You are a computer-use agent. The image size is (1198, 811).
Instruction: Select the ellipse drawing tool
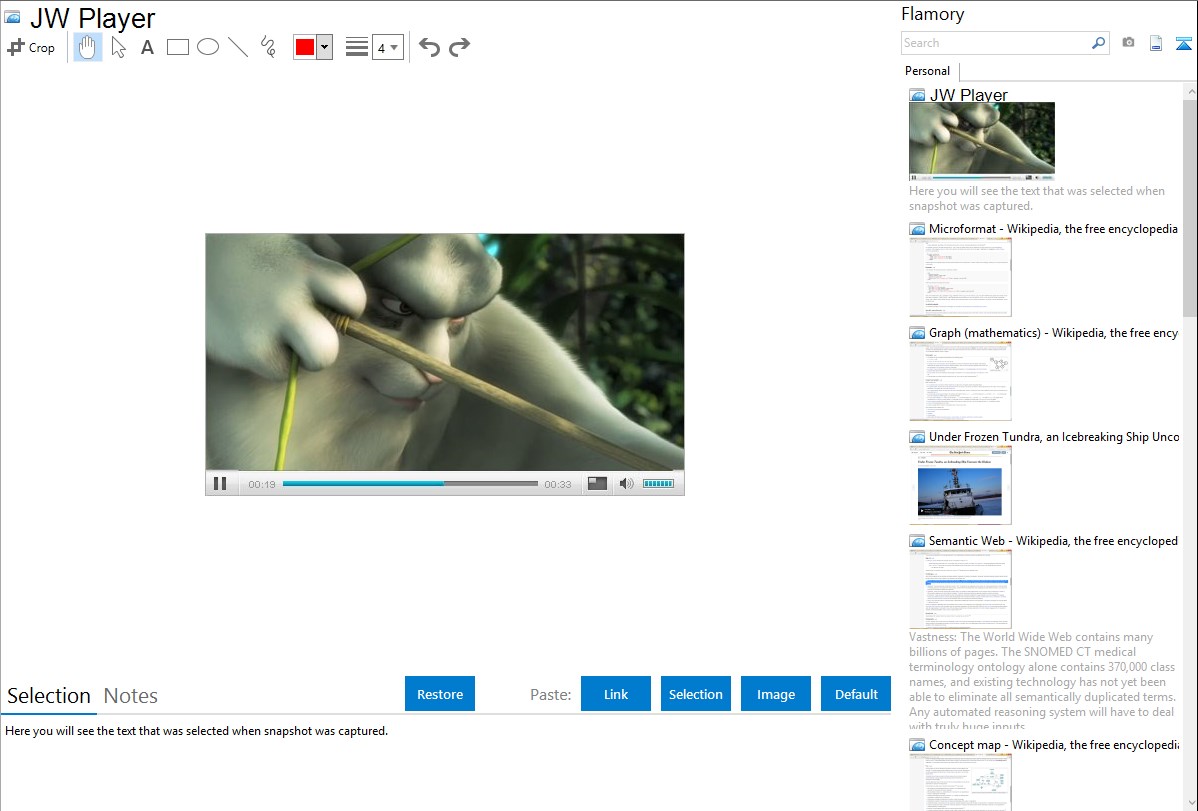(x=208, y=47)
